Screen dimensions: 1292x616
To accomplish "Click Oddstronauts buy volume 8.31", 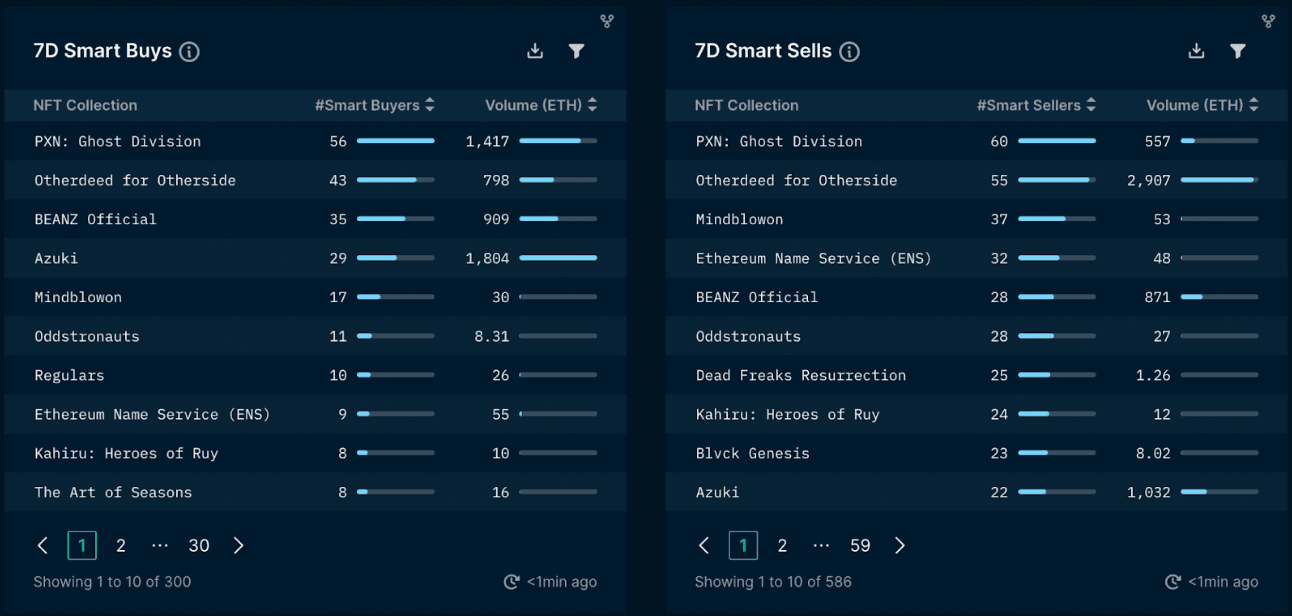I will click(x=492, y=336).
